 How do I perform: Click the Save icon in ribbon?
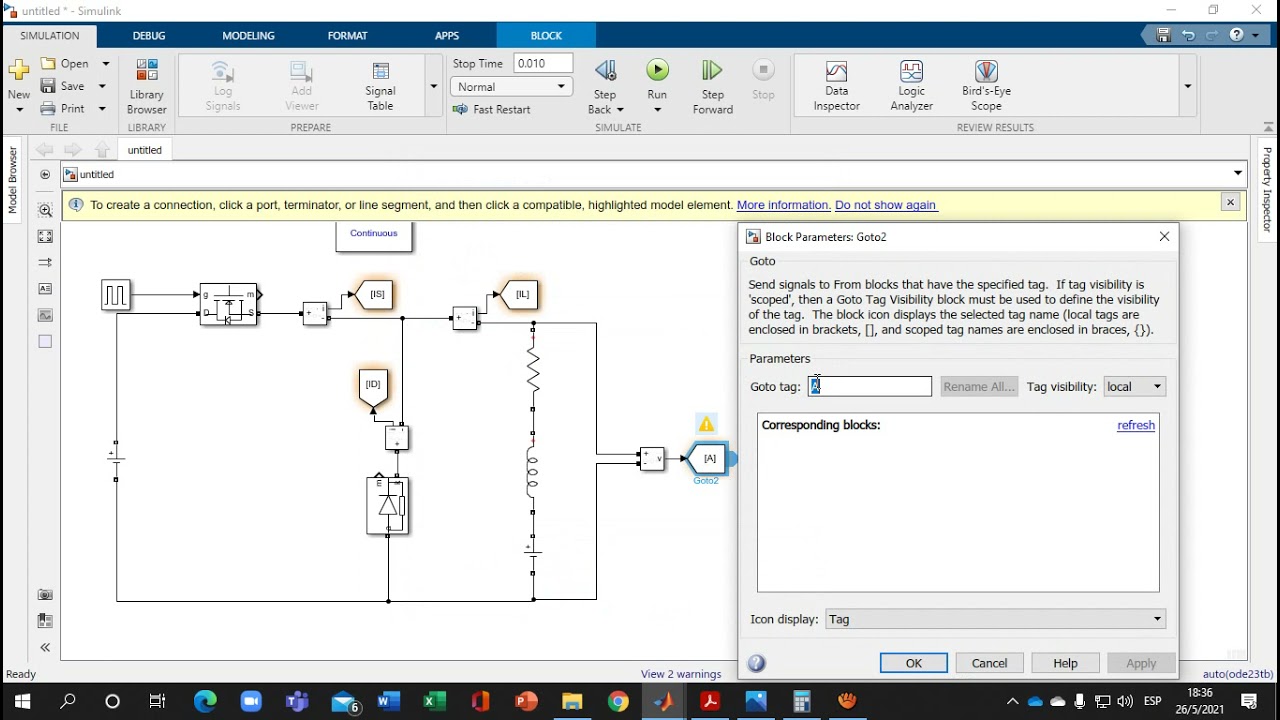pos(48,86)
